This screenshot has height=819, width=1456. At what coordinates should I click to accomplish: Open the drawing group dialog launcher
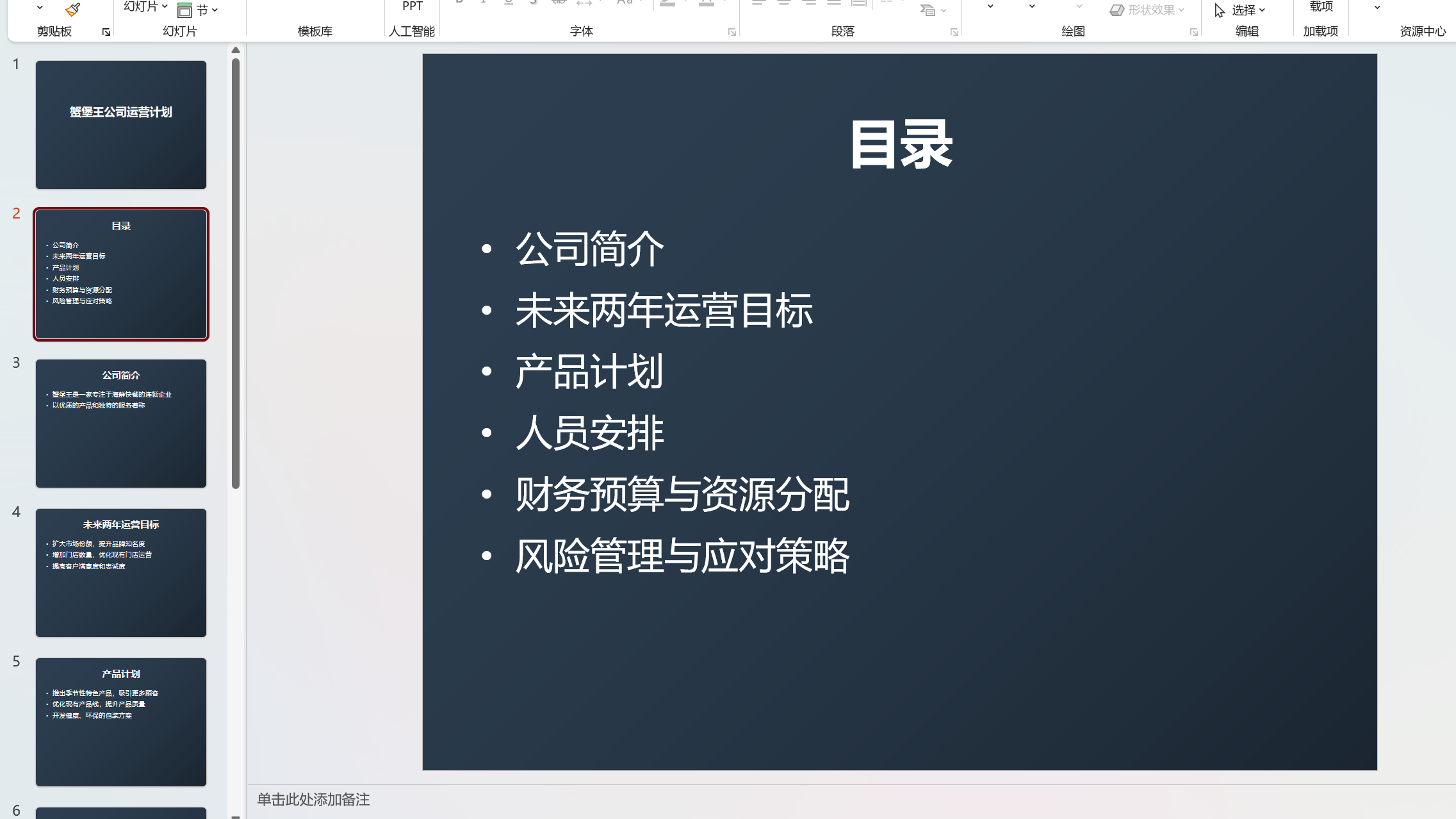tap(1193, 32)
